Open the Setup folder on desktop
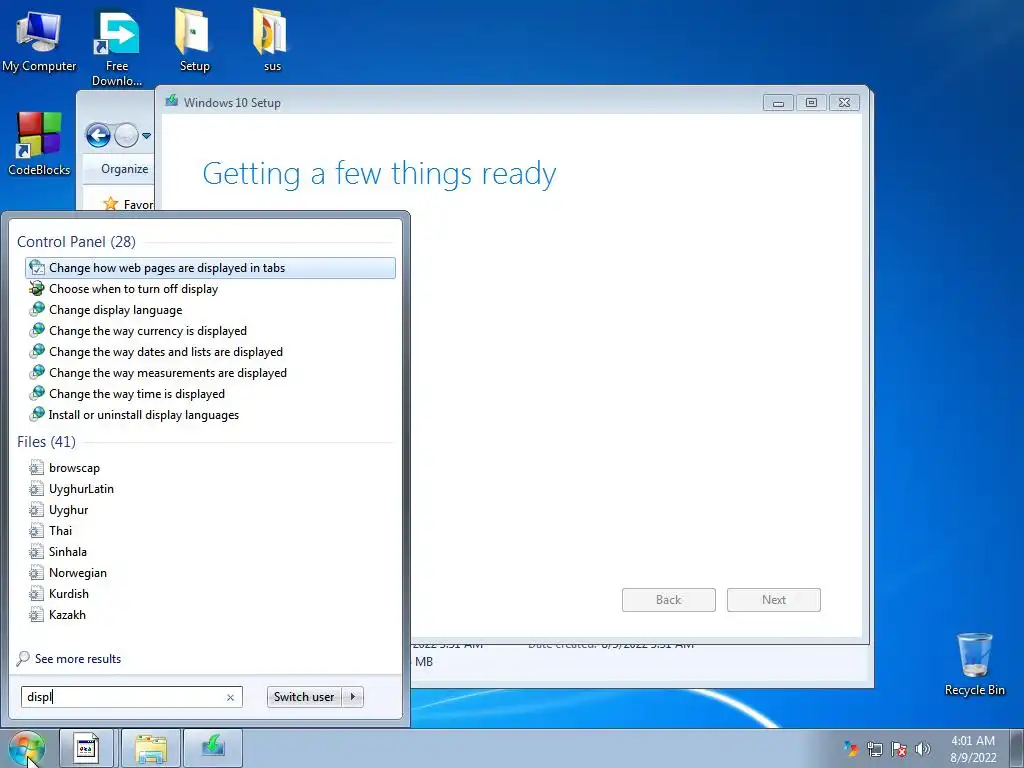Viewport: 1024px width, 768px height. (194, 40)
